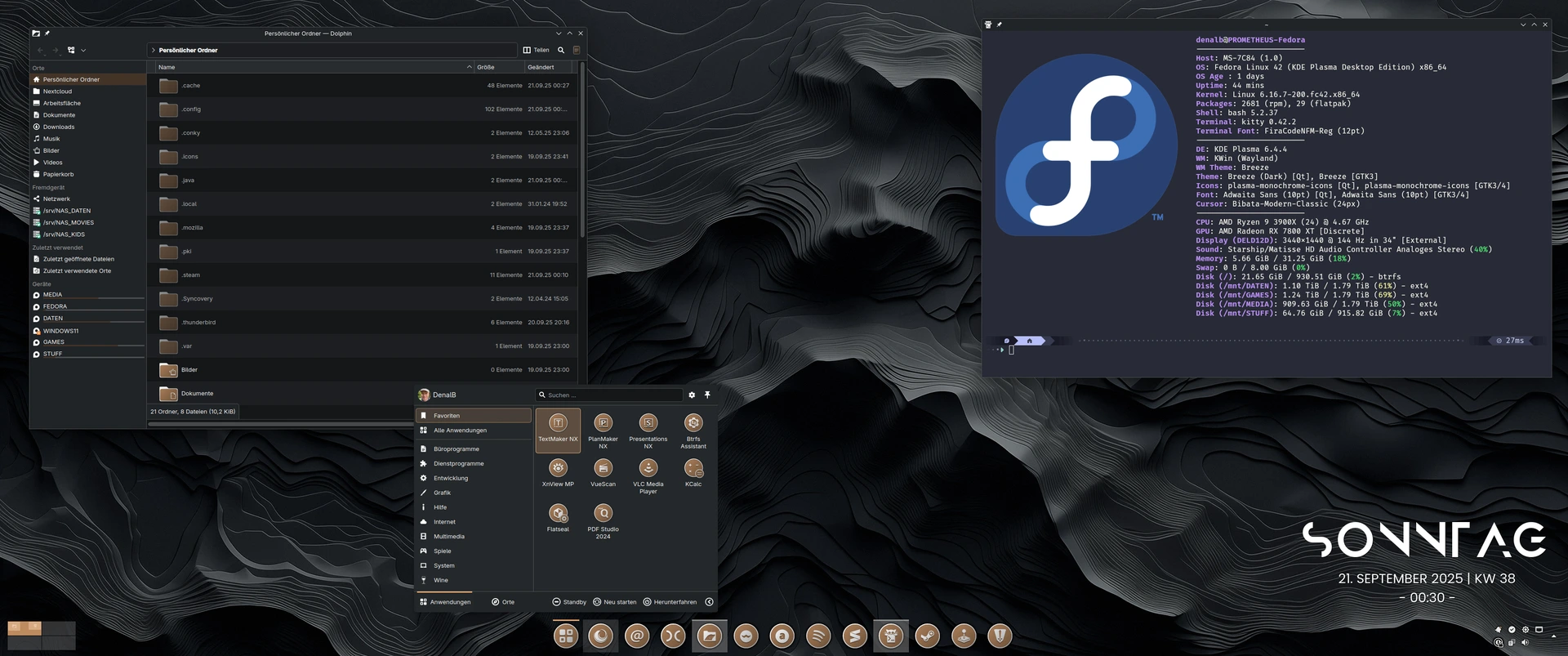Viewport: 1568px width, 656px height.
Task: Open KCalc calculator from favorites
Action: tap(693, 469)
